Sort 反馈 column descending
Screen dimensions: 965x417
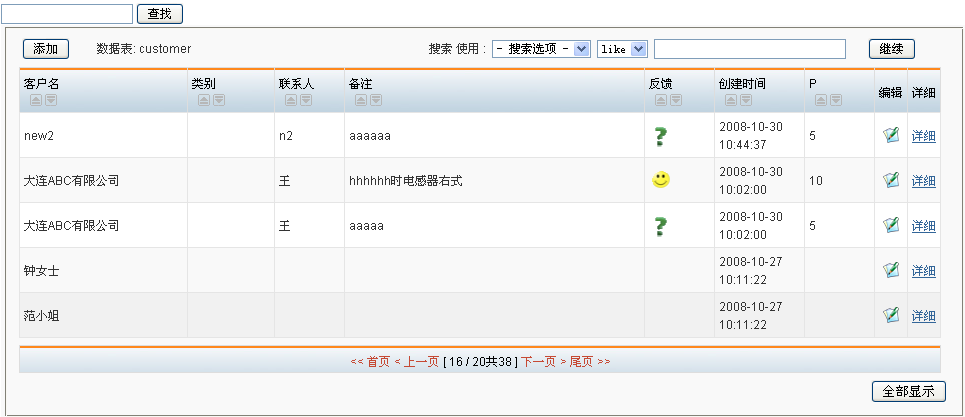coord(676,100)
